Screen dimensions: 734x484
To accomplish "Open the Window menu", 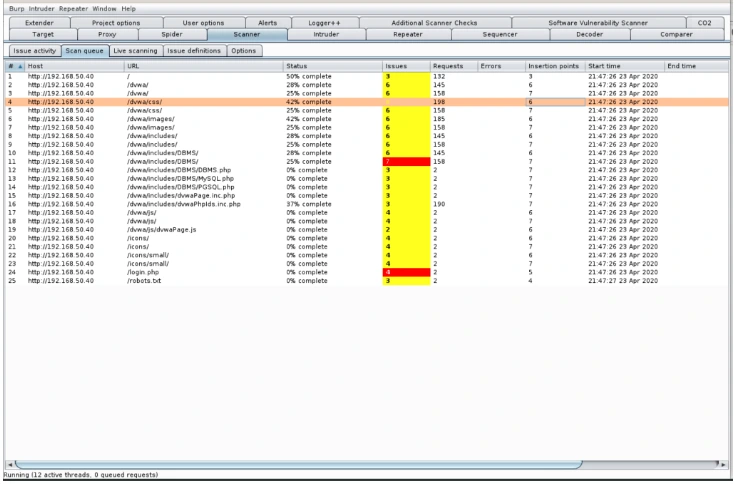I will tap(104, 8).
